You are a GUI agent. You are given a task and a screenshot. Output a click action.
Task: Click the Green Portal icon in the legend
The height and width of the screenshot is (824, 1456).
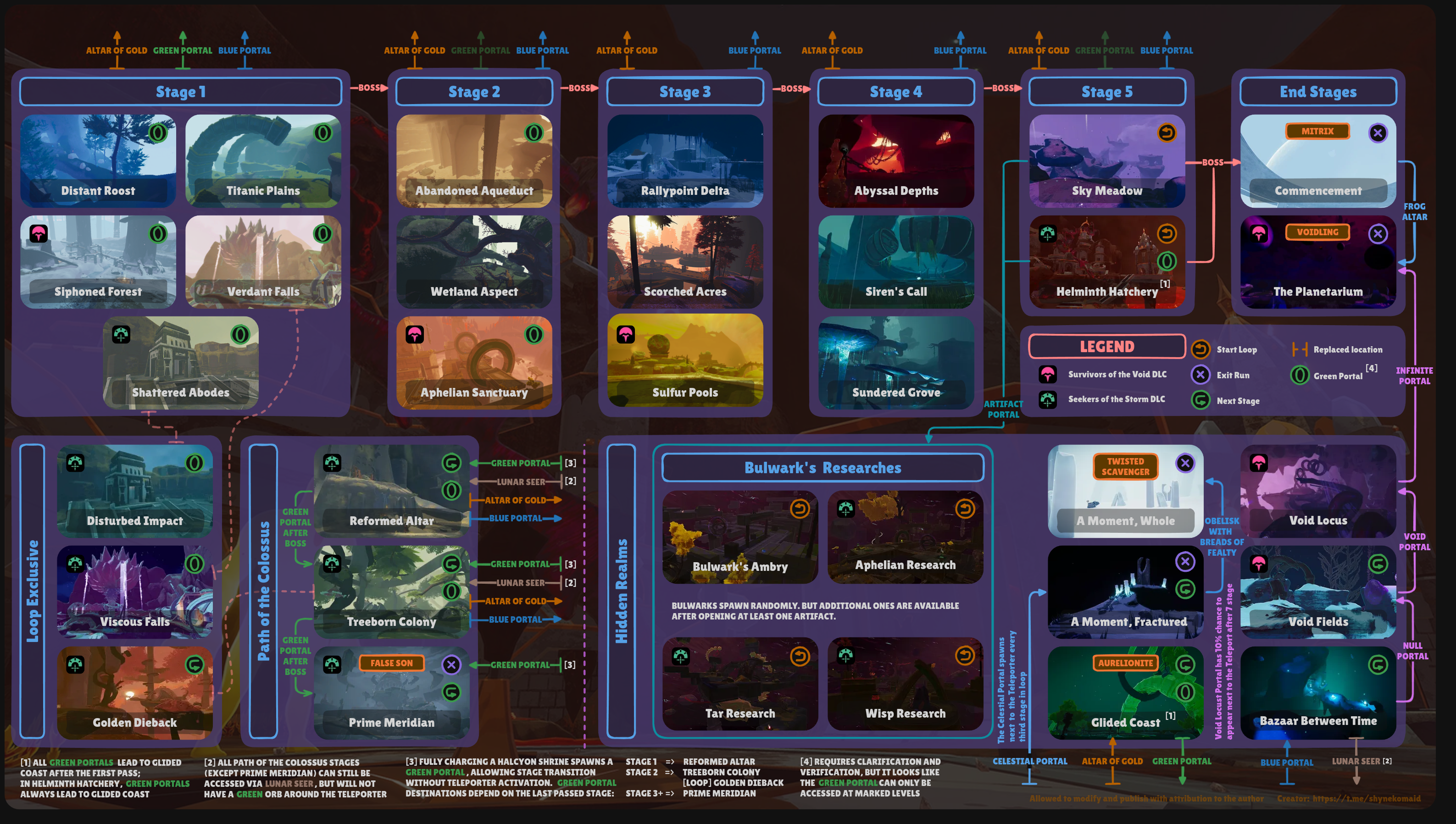tap(1300, 375)
